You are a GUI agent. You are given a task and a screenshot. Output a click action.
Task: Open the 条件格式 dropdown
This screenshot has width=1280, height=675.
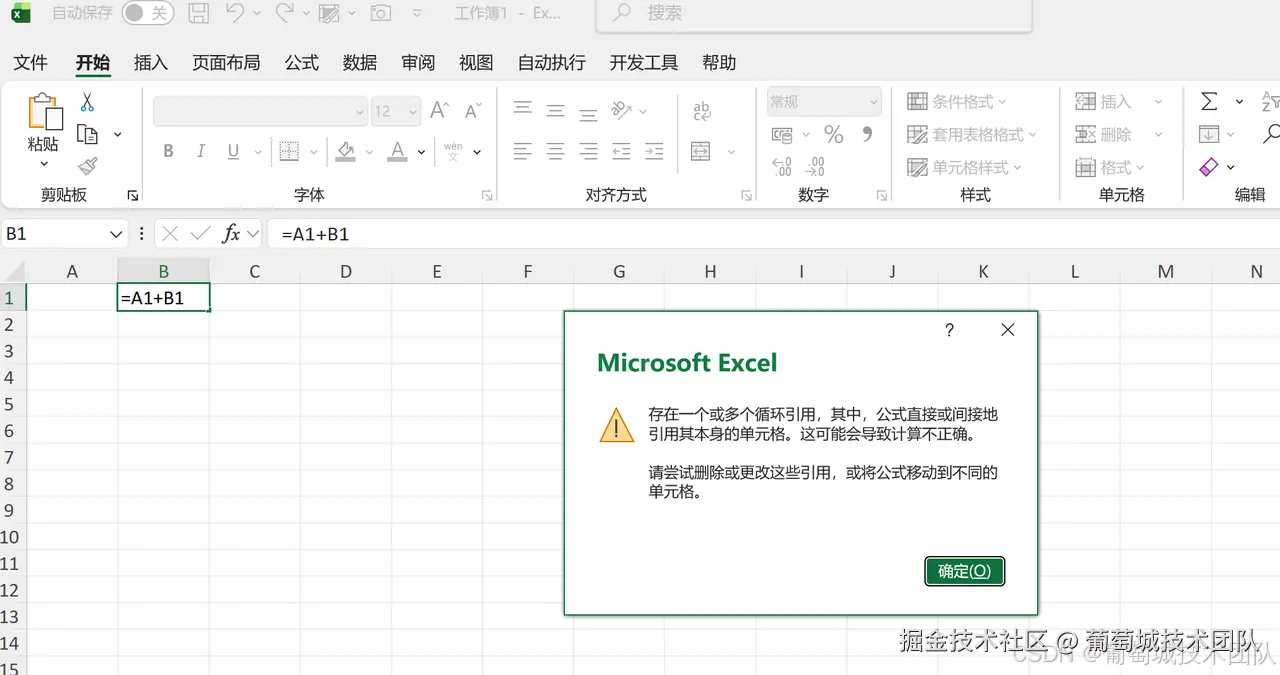(957, 102)
